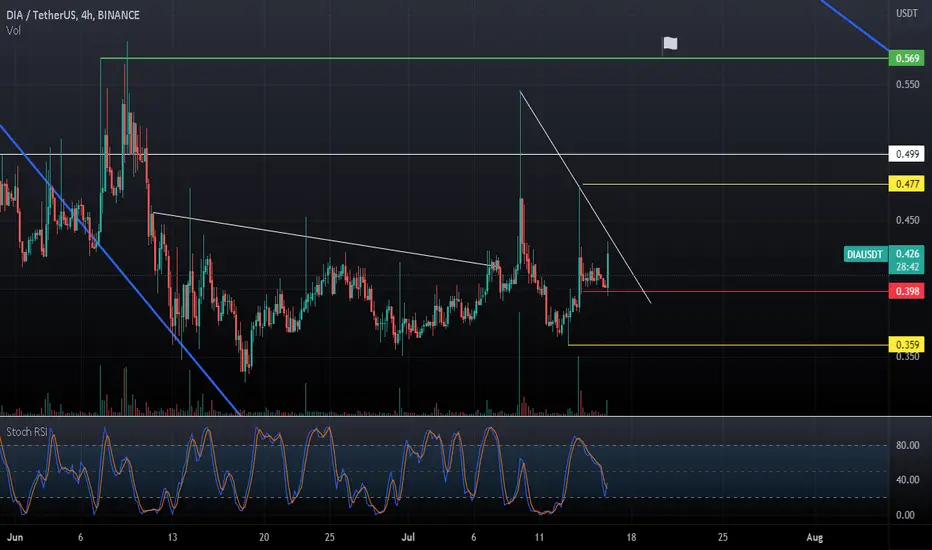Click the 40.00 Stoch RSI axis value
Image resolution: width=932 pixels, height=550 pixels.
908,480
